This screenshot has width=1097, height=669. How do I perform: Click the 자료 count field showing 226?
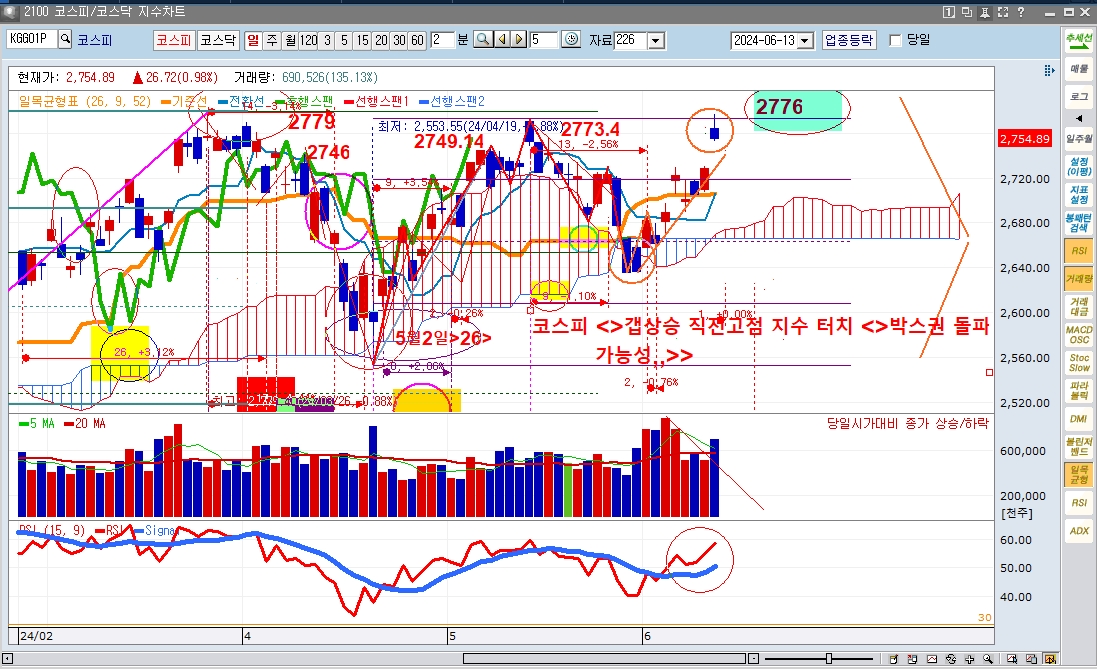click(x=630, y=41)
